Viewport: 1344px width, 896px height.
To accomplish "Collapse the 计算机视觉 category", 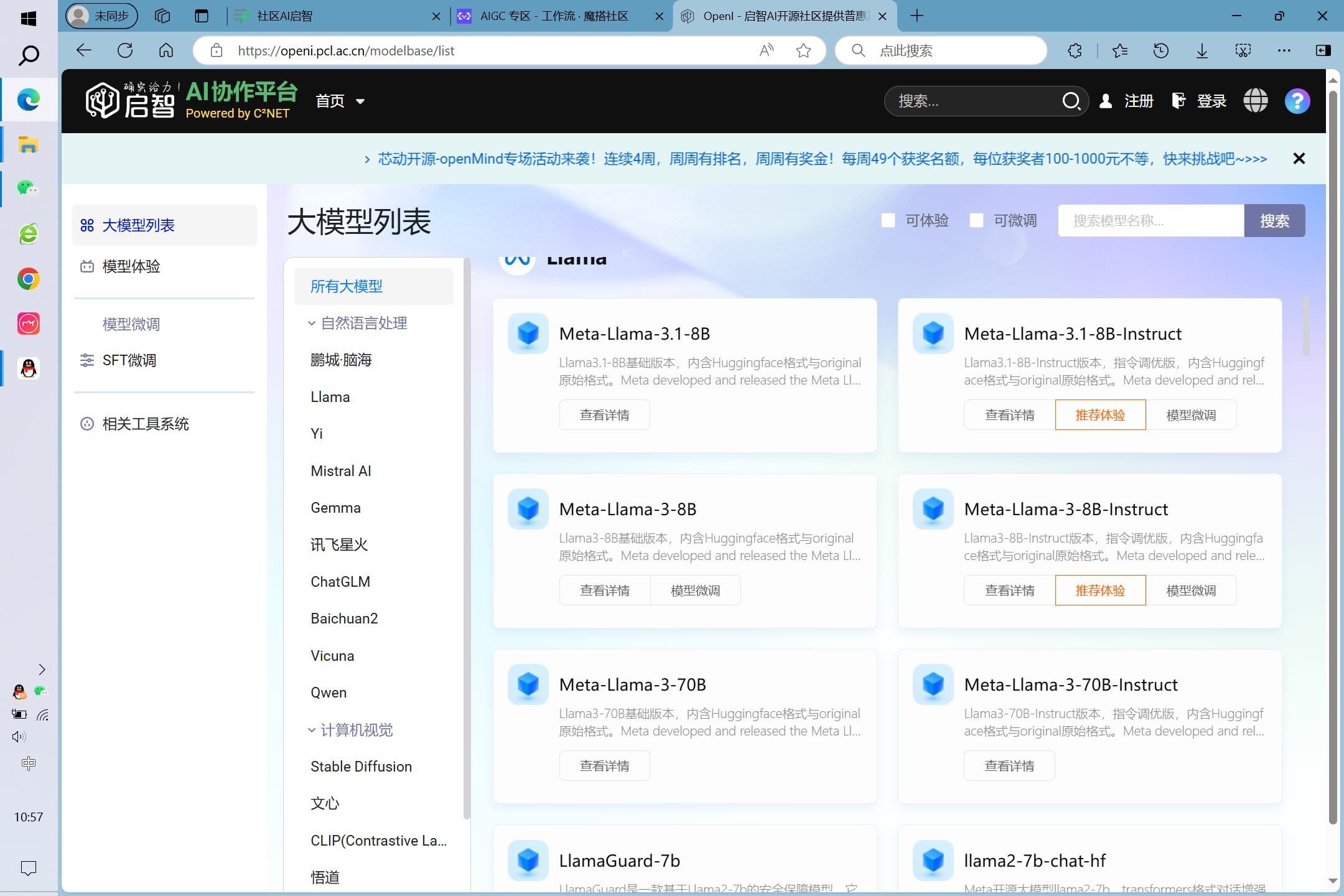I will (350, 730).
